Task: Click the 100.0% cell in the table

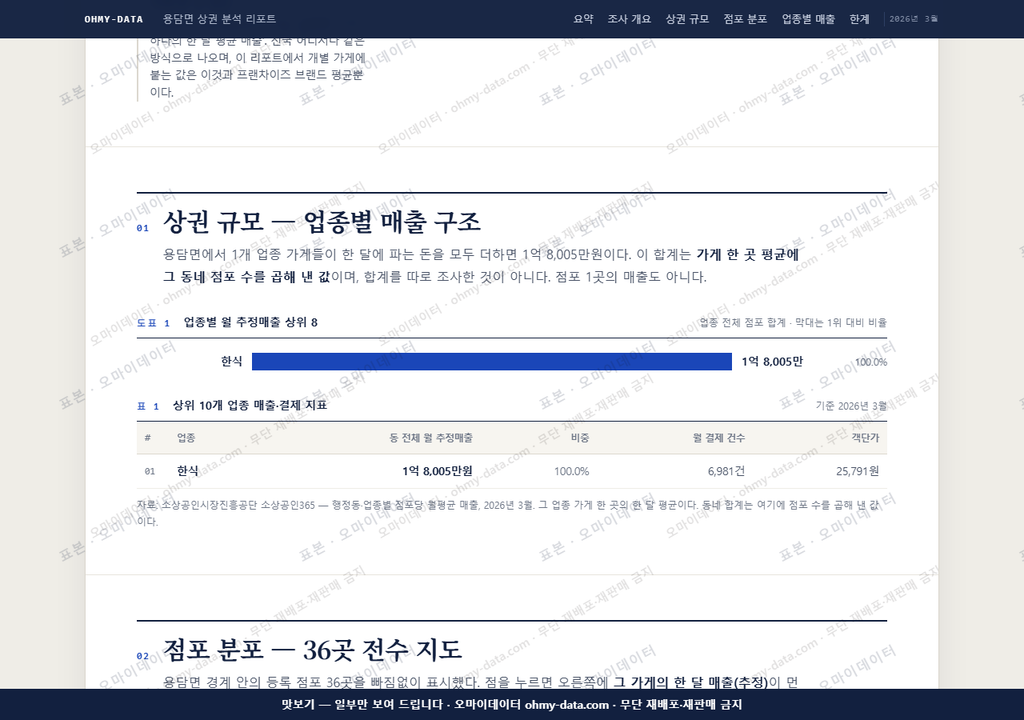Action: [x=572, y=471]
